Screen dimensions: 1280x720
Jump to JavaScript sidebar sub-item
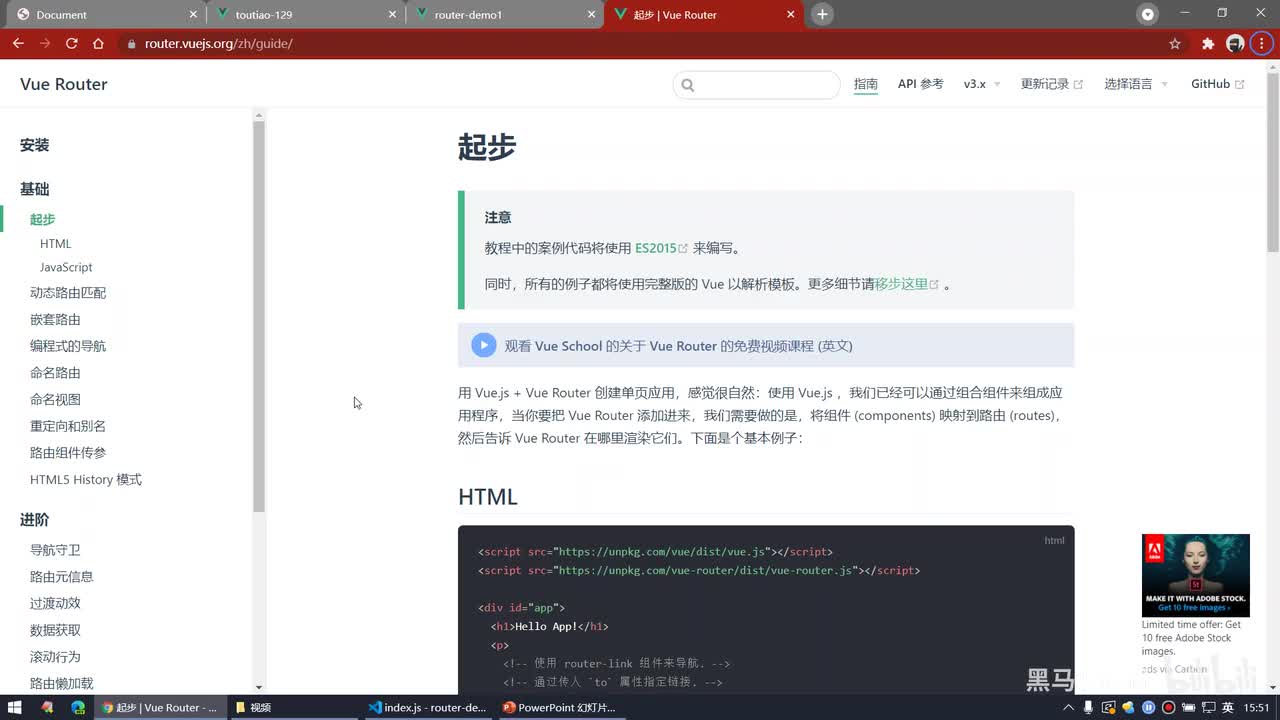click(66, 267)
